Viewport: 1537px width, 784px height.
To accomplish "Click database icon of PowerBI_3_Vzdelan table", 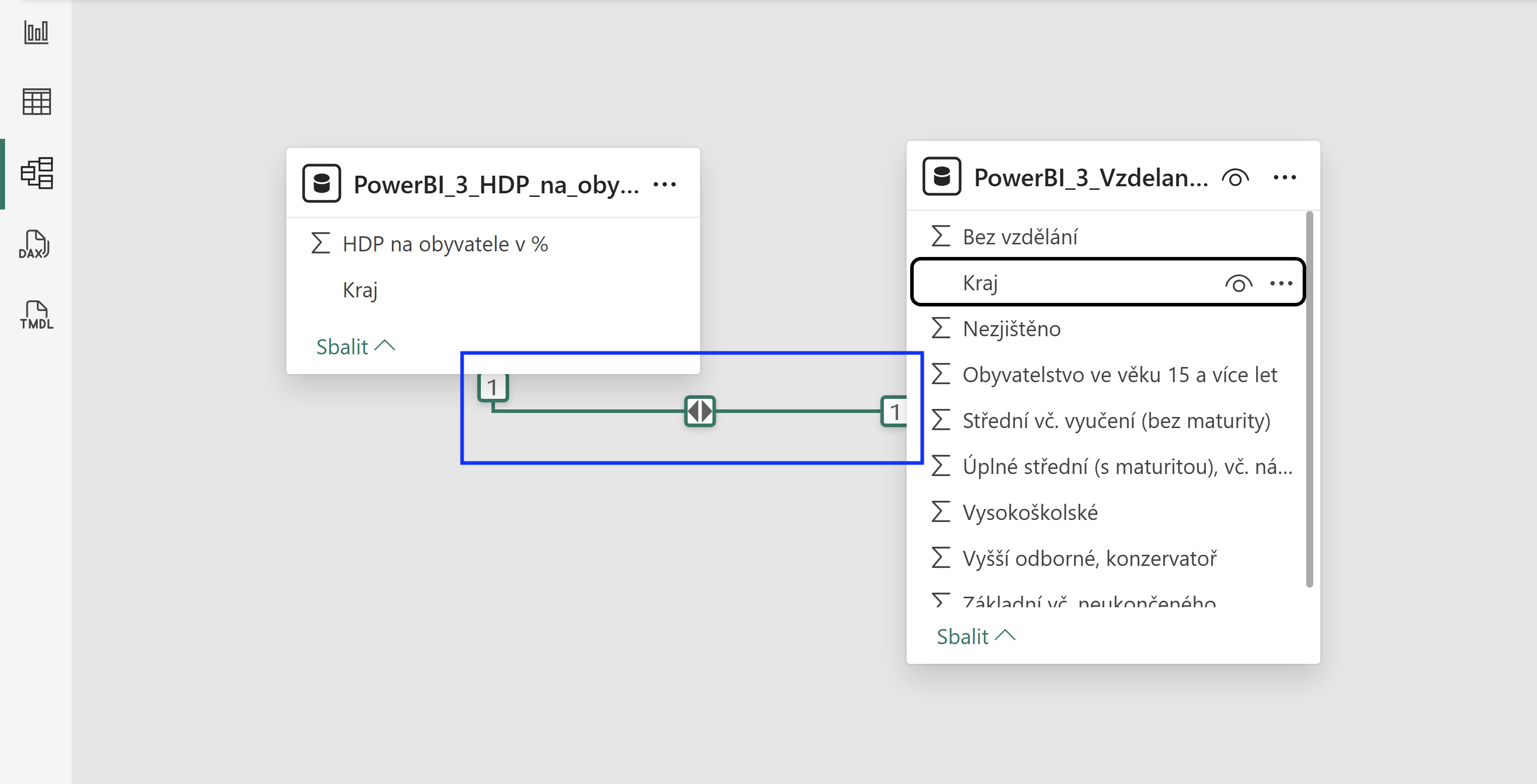I will click(941, 177).
